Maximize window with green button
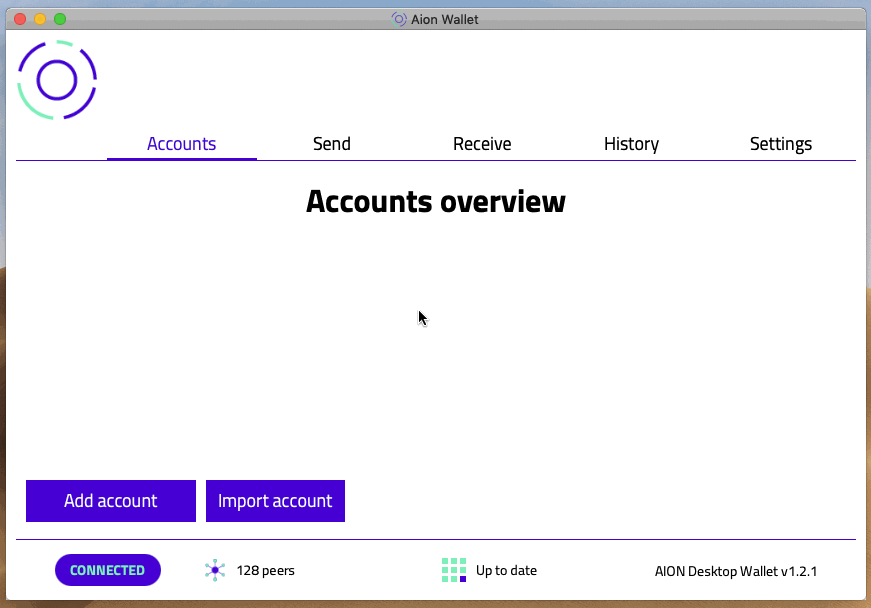This screenshot has height=608, width=871. (x=60, y=19)
